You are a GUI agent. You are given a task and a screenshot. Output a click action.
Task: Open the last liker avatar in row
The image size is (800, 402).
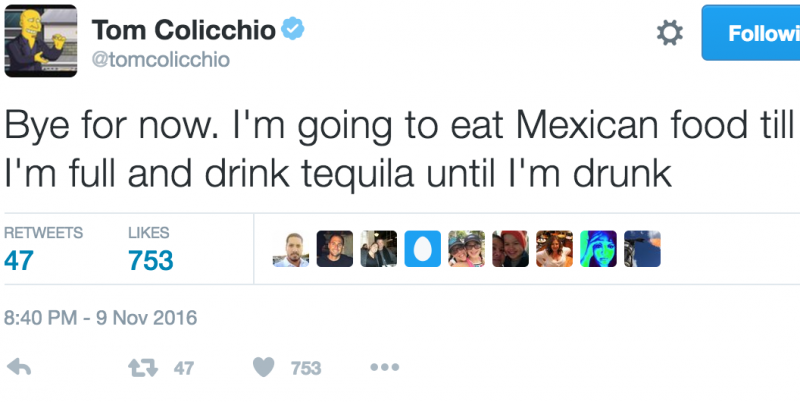tap(642, 249)
